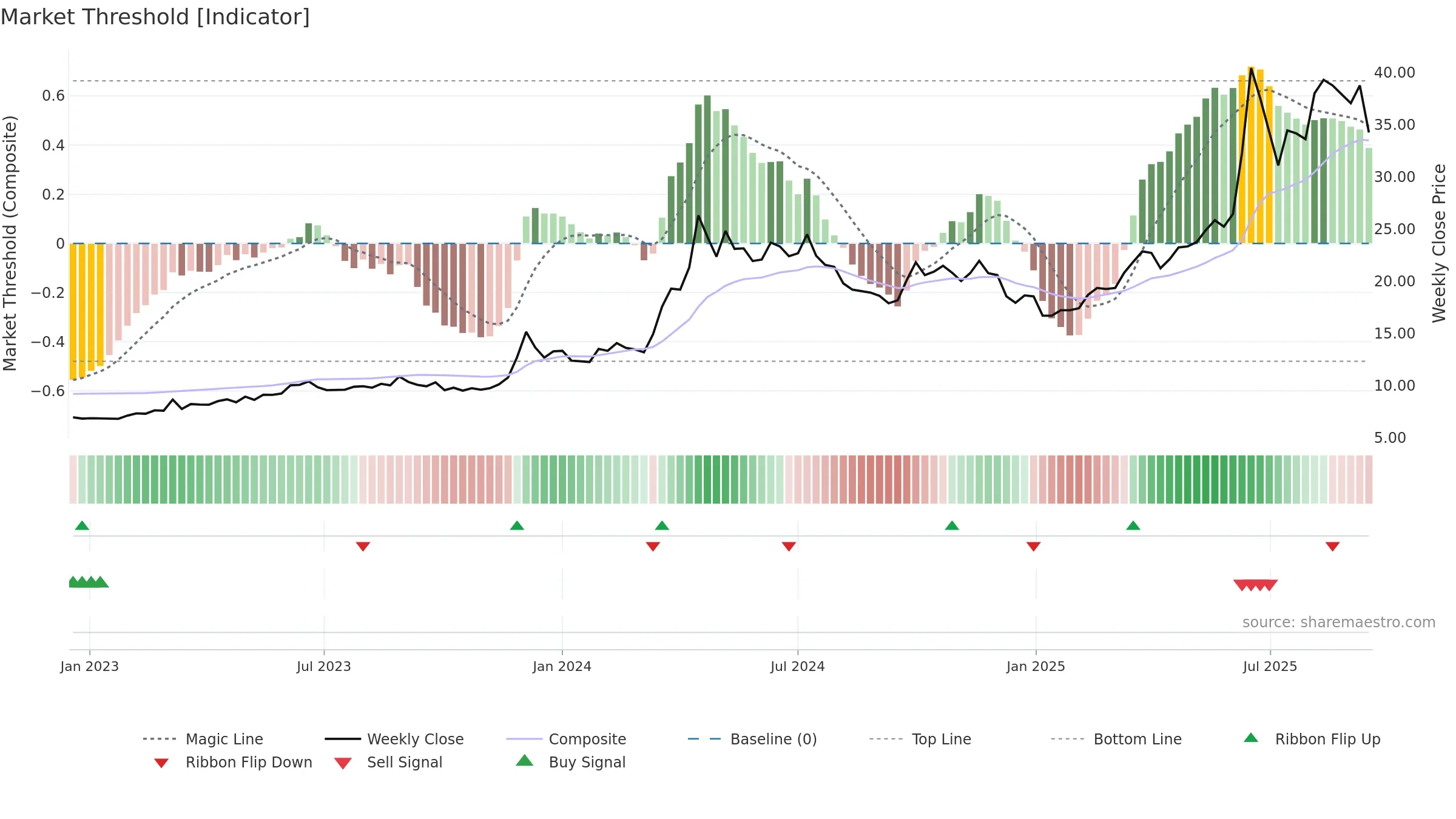Click ribbon flip down marker after Jul 2025
Image resolution: width=1456 pixels, height=819 pixels.
click(1333, 547)
